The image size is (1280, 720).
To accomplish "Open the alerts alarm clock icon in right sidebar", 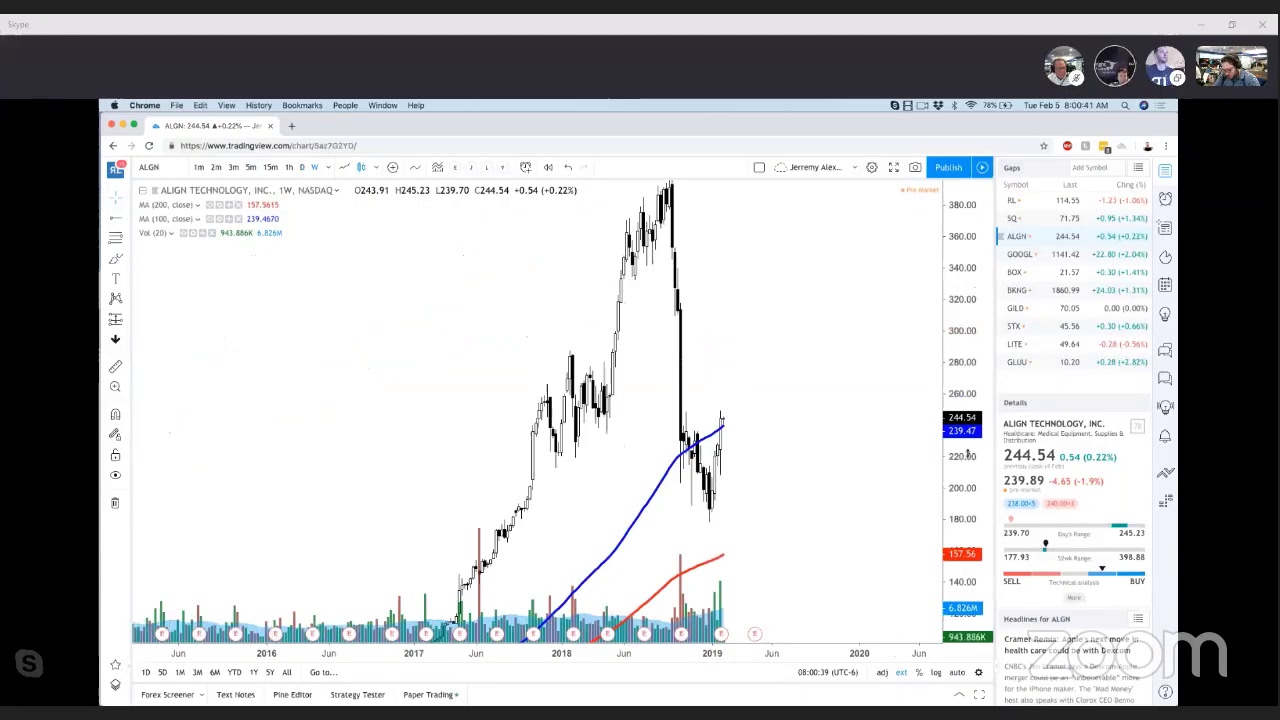I will pyautogui.click(x=1165, y=199).
